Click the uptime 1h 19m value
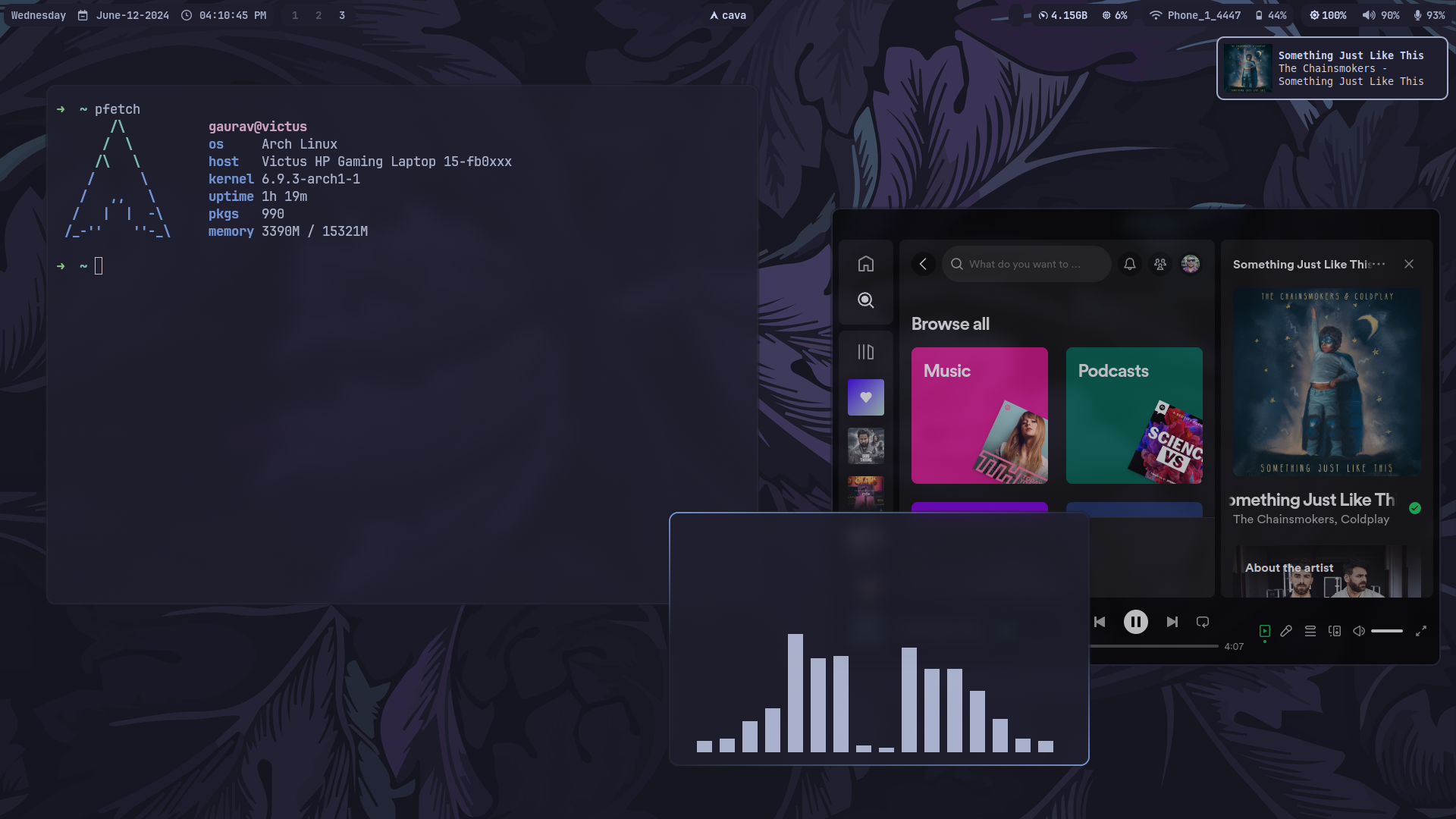Screen dimensions: 1456x819 pos(284,196)
